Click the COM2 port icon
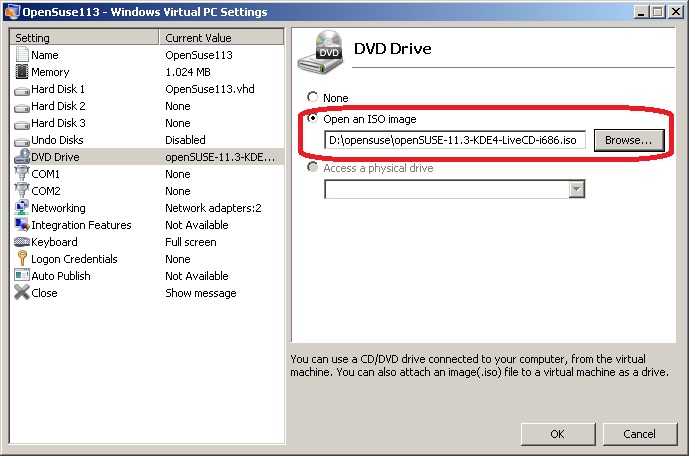The image size is (689, 456). [22, 191]
